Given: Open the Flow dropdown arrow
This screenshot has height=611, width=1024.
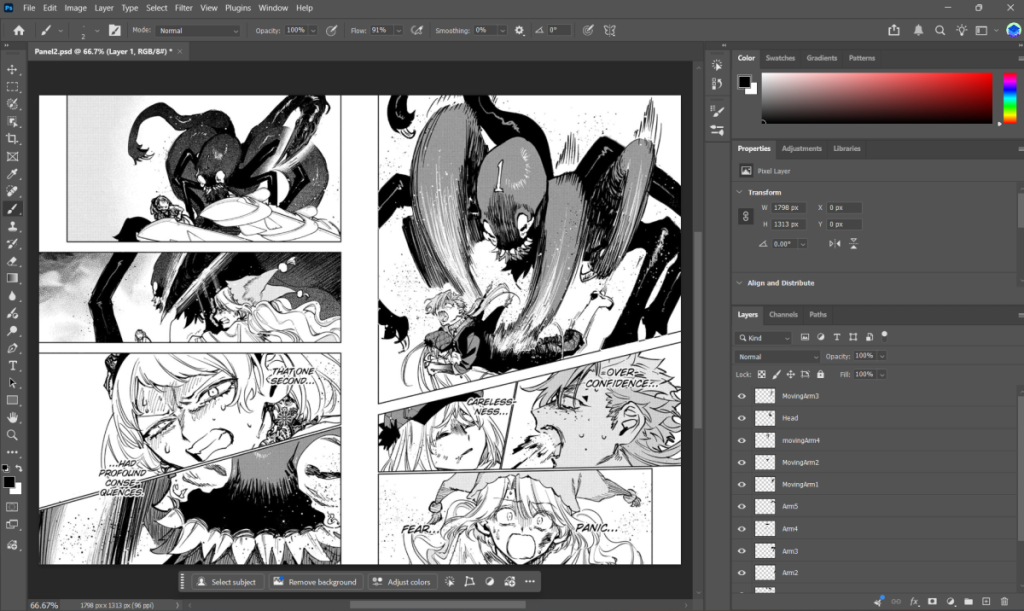Looking at the screenshot, I should (398, 31).
